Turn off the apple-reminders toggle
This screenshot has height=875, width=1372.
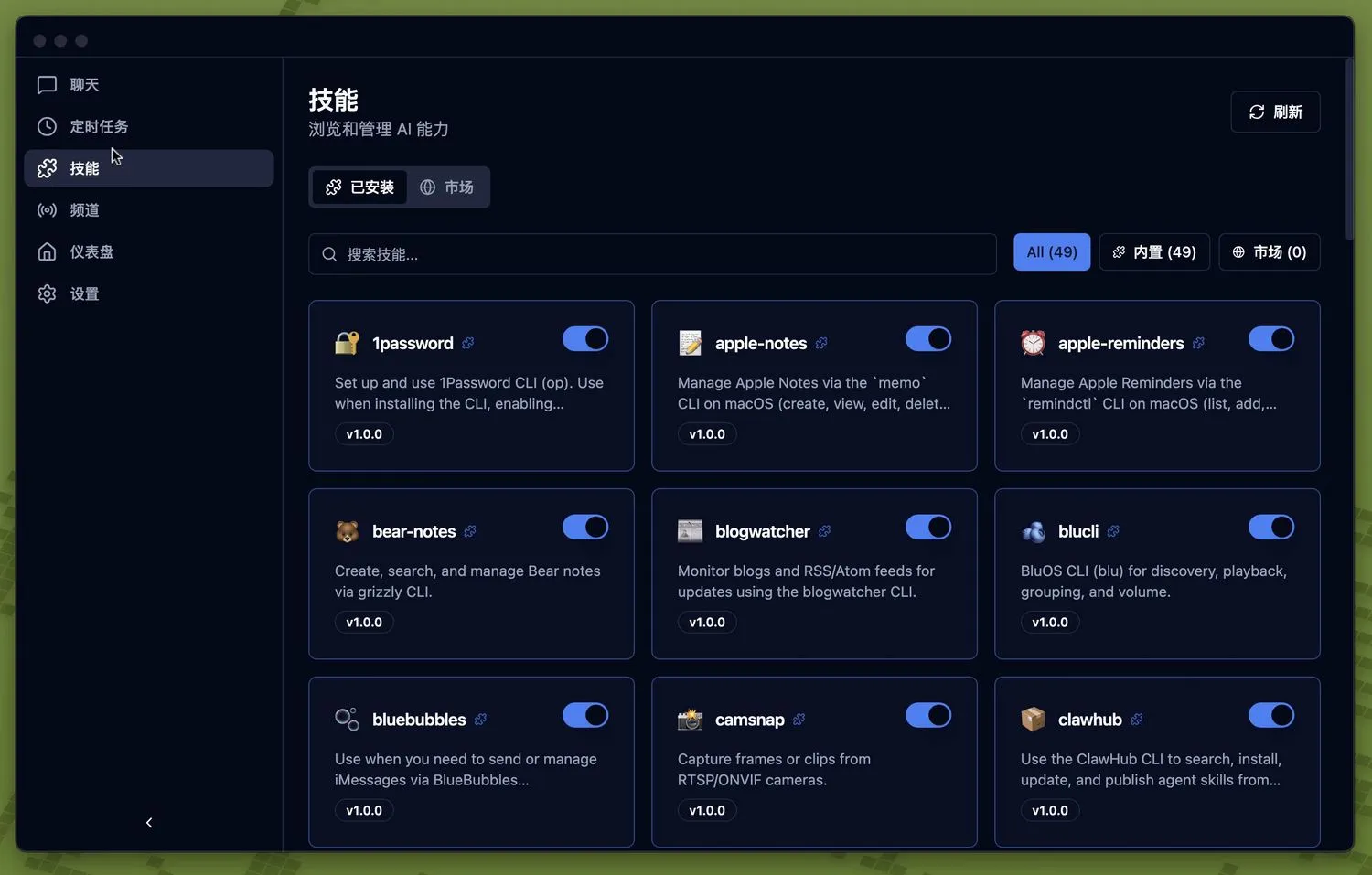coord(1271,339)
